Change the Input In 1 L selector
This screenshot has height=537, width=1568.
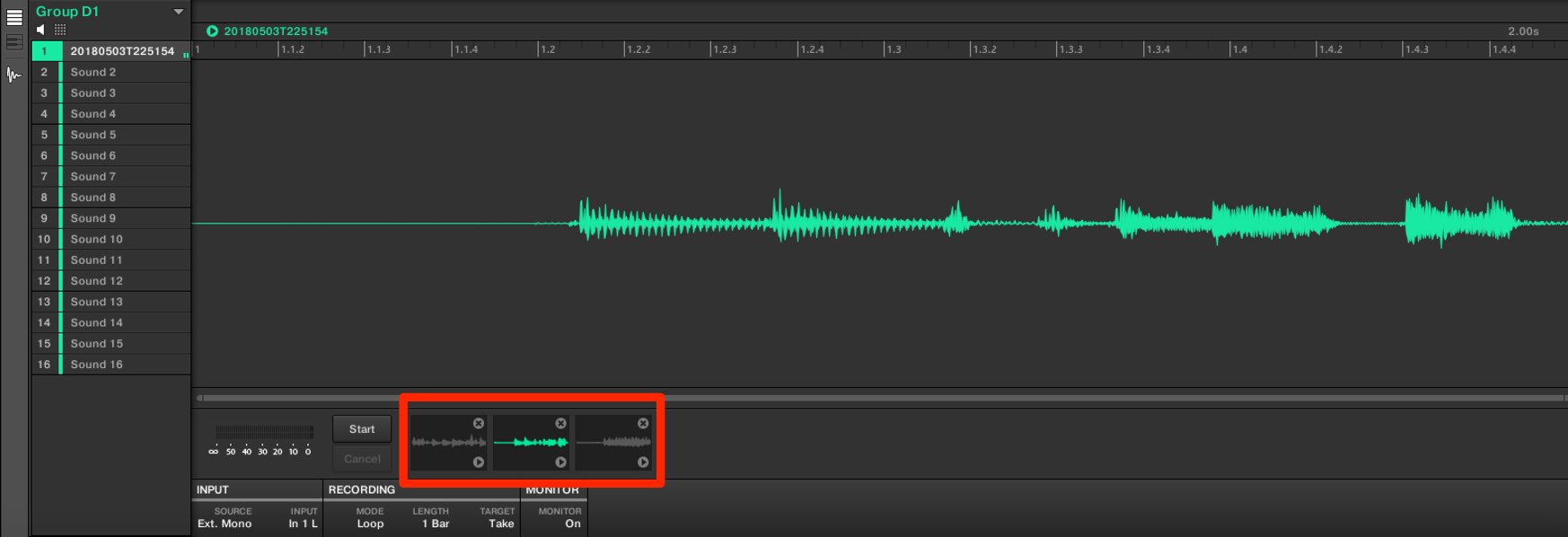[303, 518]
